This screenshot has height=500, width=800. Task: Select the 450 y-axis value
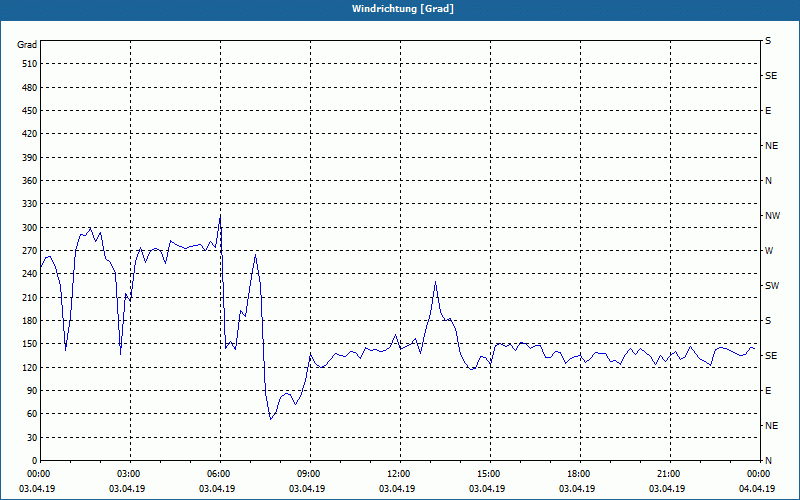tap(30, 111)
